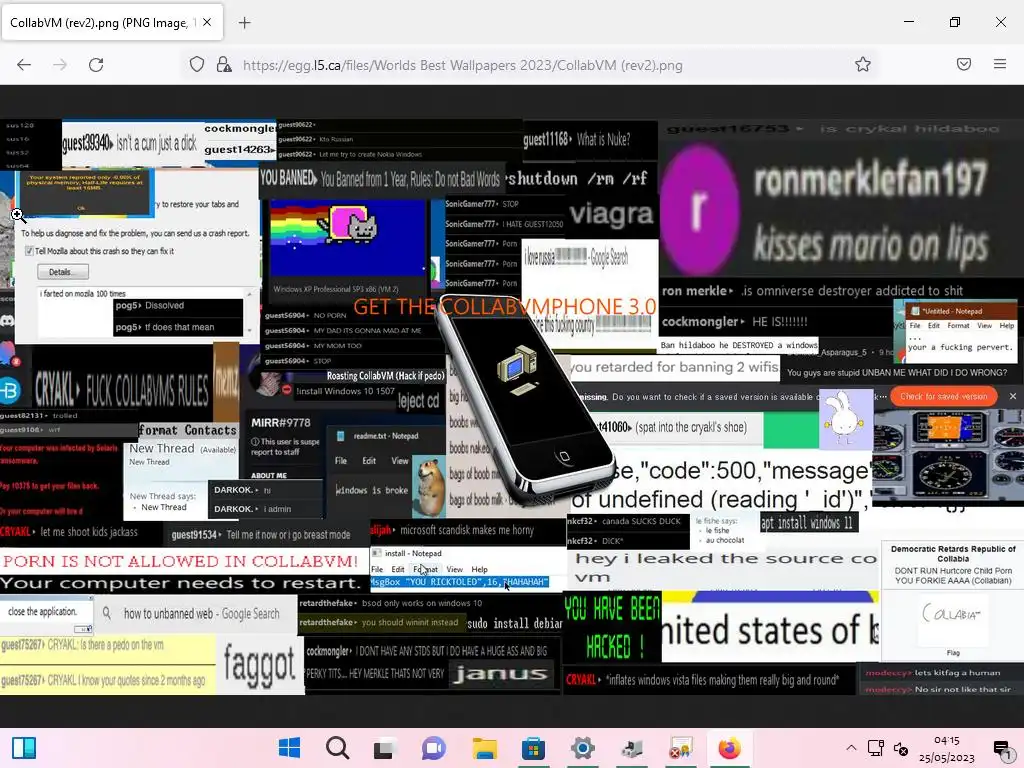Launch the Chat app from the taskbar
This screenshot has height=768, width=1024.
click(x=434, y=748)
